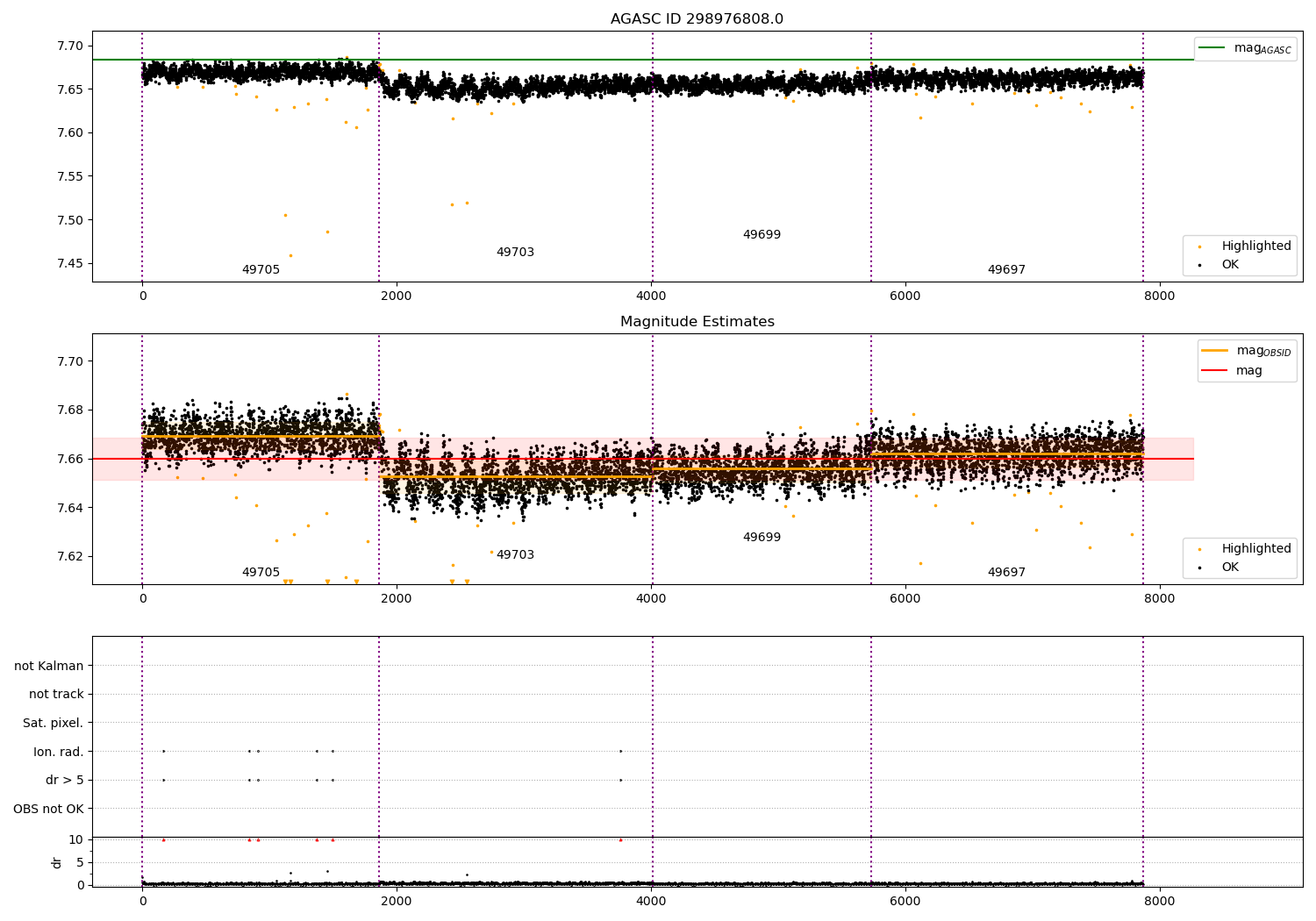The width and height of the screenshot is (1316, 921).
Task: Click y-tick 7.55 on AGASC plot
Action: [71, 176]
